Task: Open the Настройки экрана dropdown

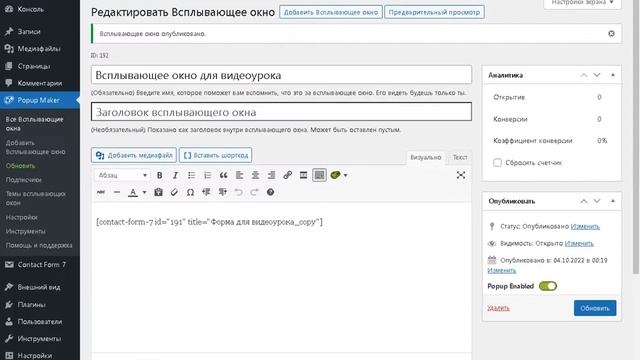Action: [x=582, y=3]
